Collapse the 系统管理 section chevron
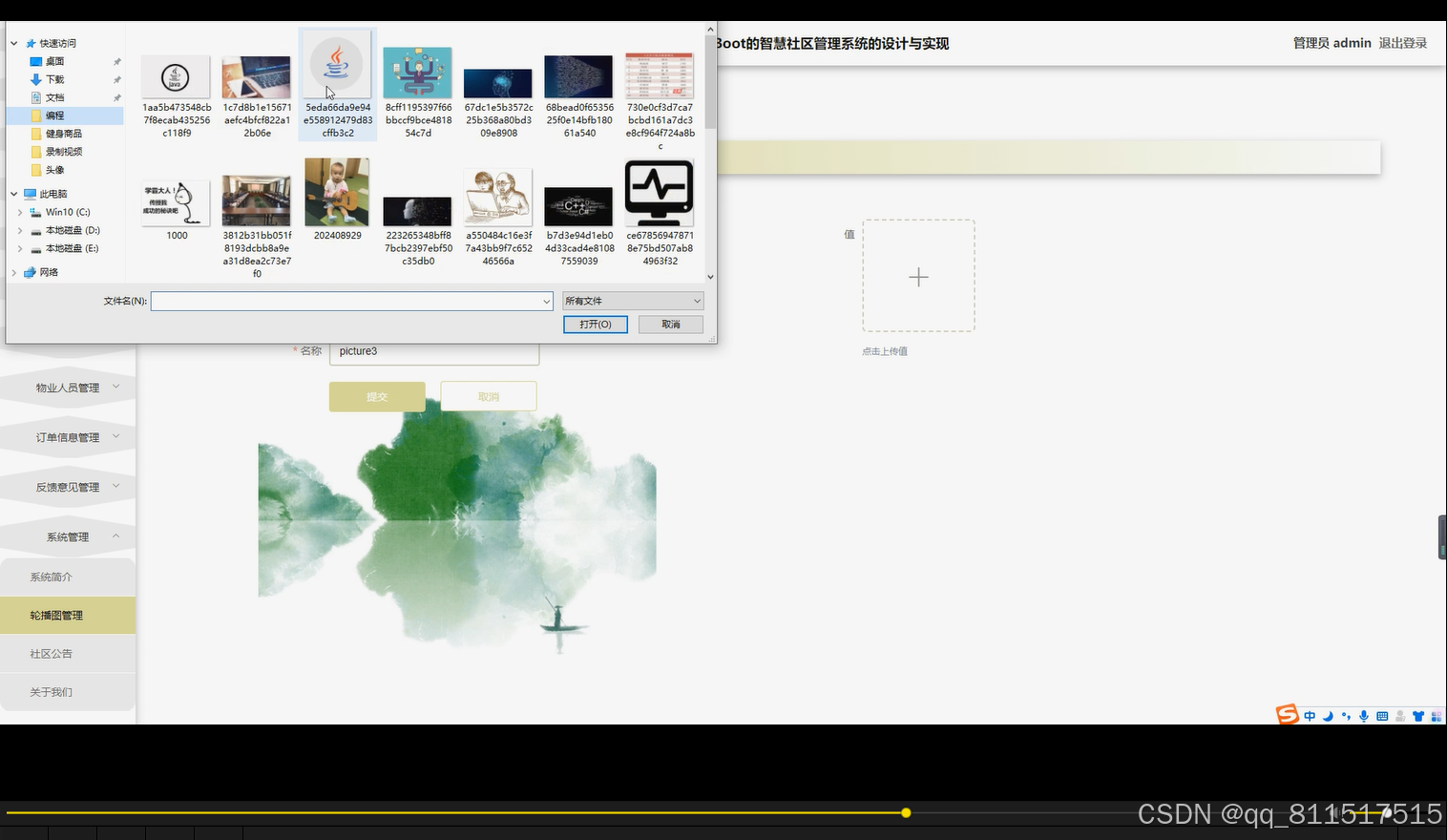The width and height of the screenshot is (1447, 840). click(x=116, y=536)
